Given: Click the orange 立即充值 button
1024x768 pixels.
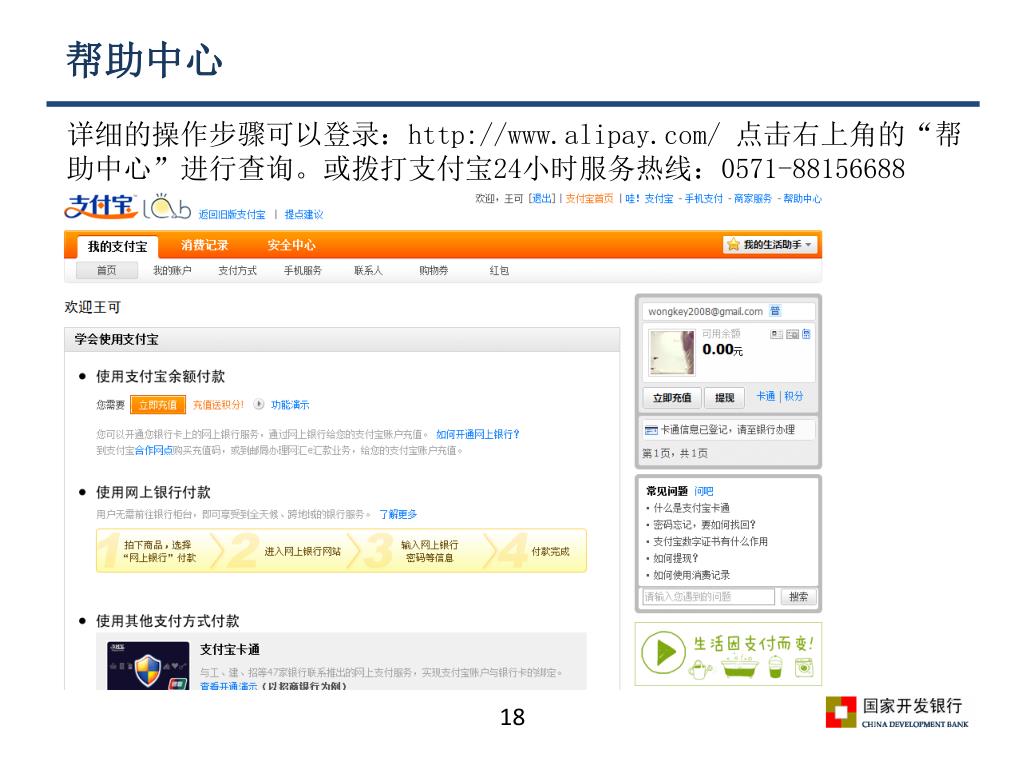Looking at the screenshot, I should [158, 405].
